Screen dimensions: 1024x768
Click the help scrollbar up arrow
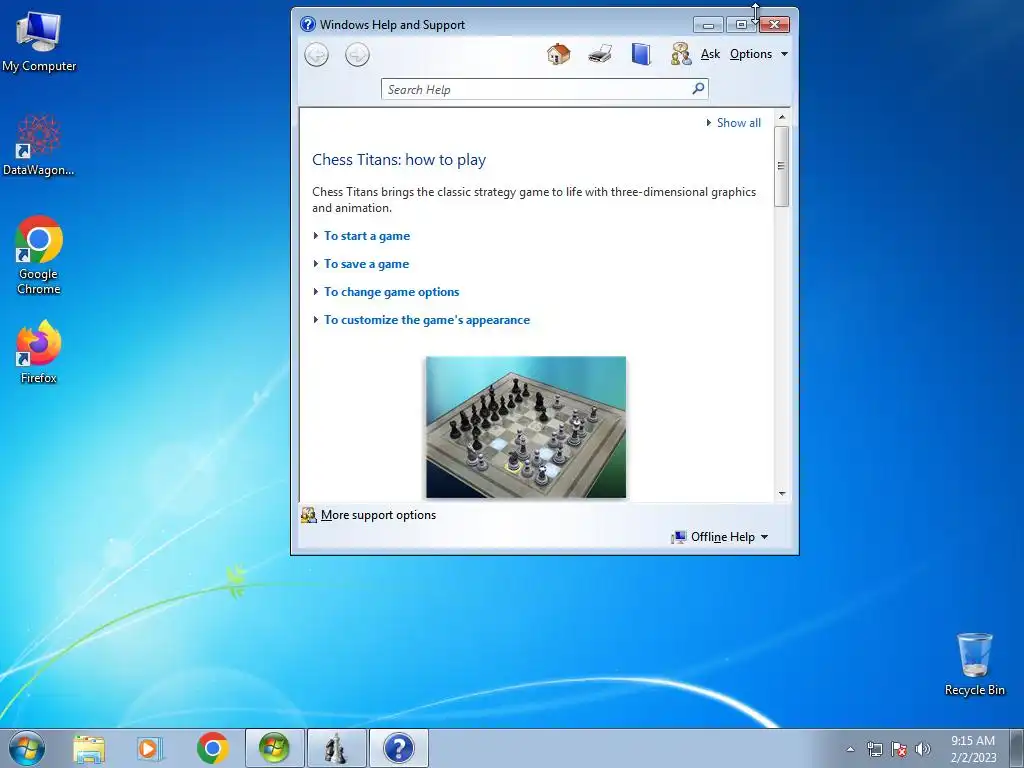[782, 117]
